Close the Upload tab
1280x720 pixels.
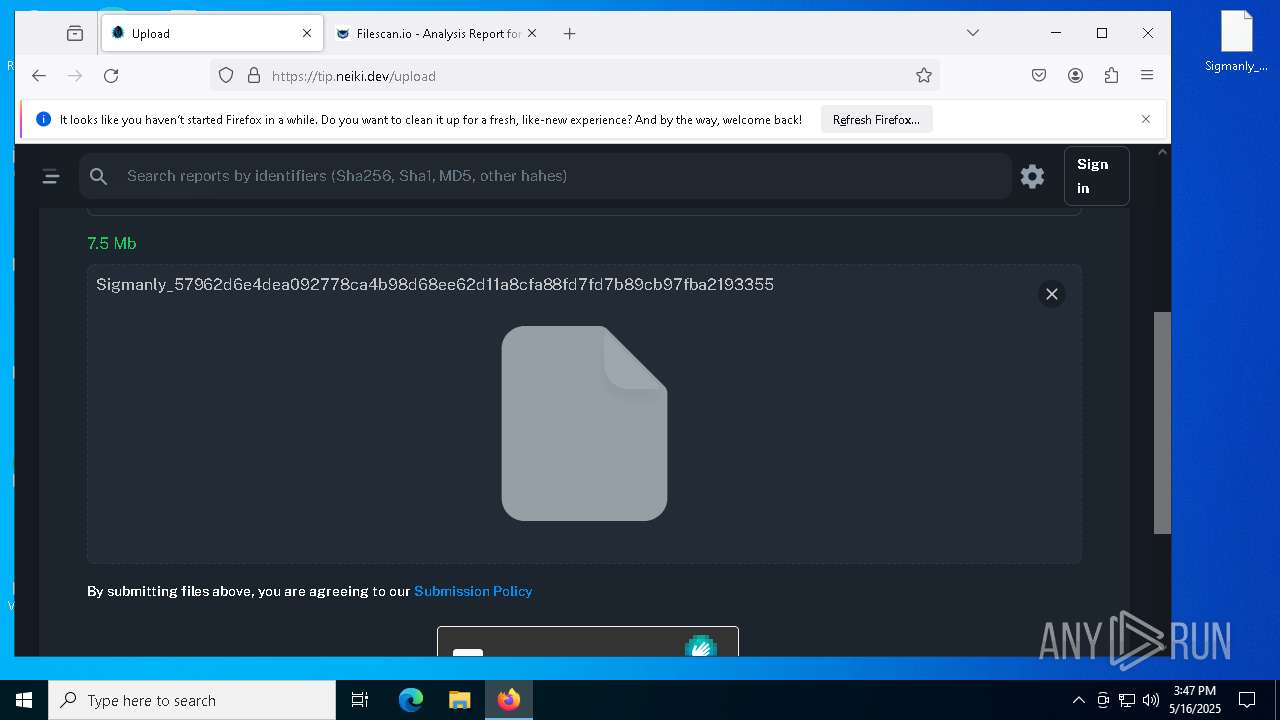click(x=307, y=33)
